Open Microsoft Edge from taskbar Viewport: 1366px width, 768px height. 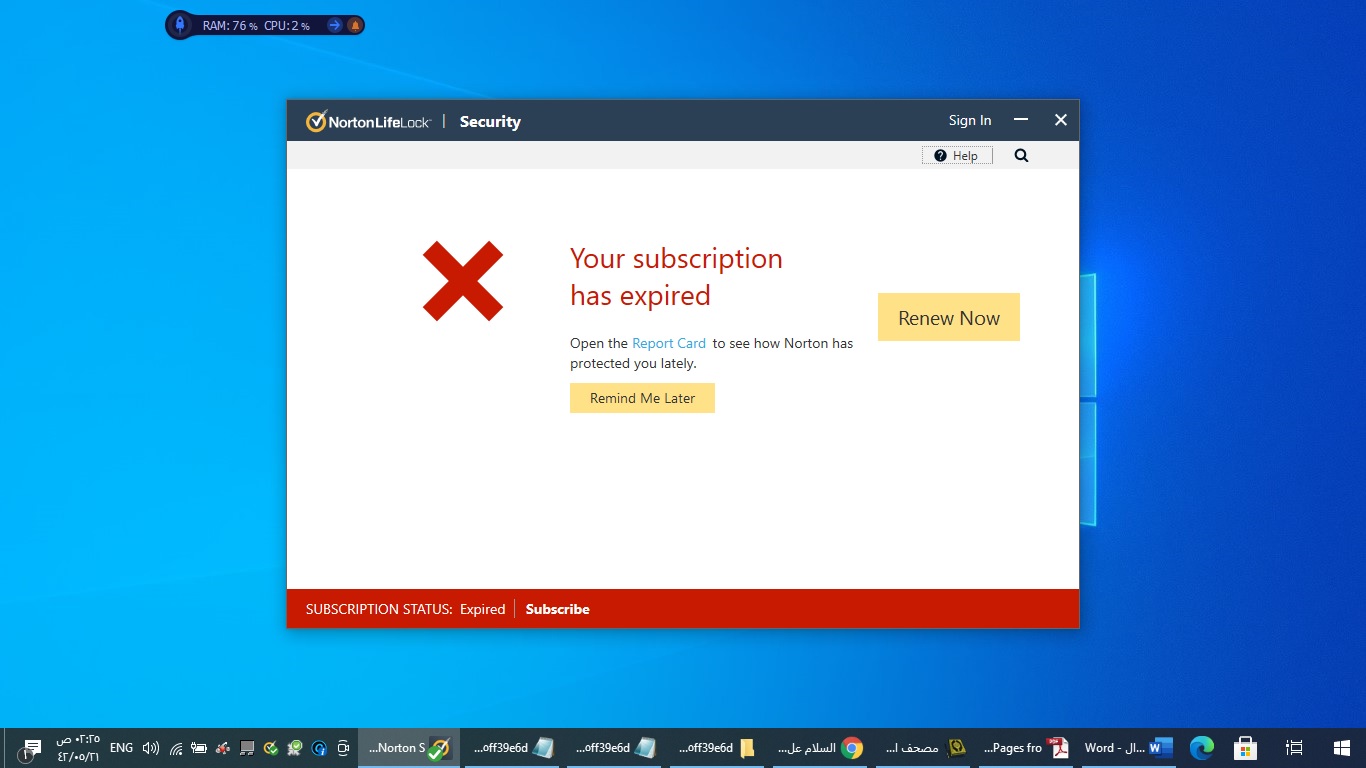tap(1201, 748)
